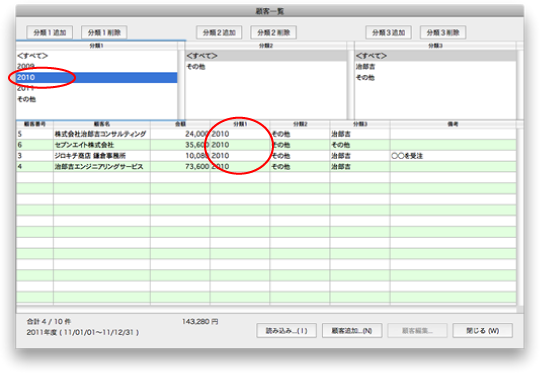540x373 pixels.
Task: Click the 分類3 list column header
Action: (435, 46)
